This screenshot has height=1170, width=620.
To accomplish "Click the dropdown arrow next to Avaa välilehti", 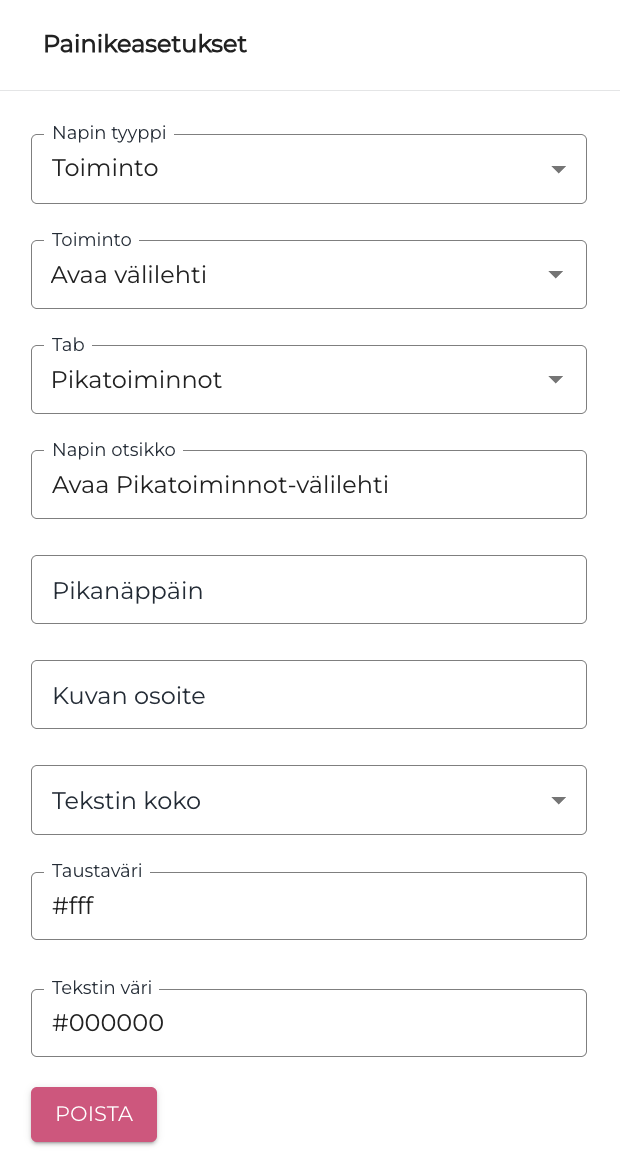I will coord(555,274).
